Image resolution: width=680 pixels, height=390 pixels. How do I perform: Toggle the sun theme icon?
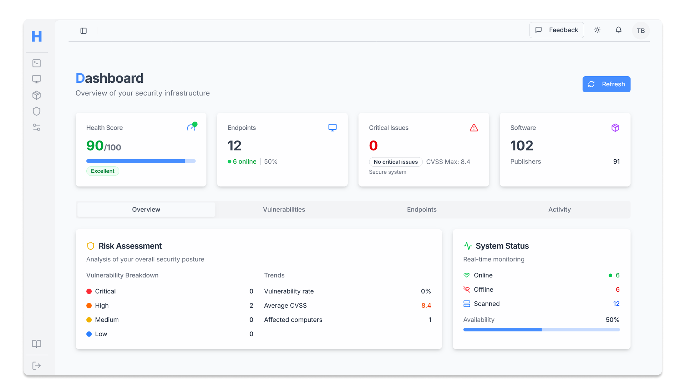pos(597,30)
